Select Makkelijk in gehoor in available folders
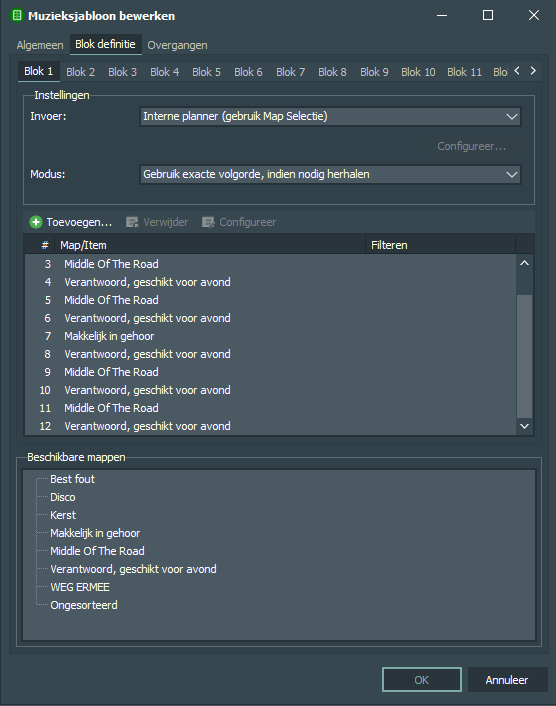Image resolution: width=556 pixels, height=706 pixels. point(95,533)
